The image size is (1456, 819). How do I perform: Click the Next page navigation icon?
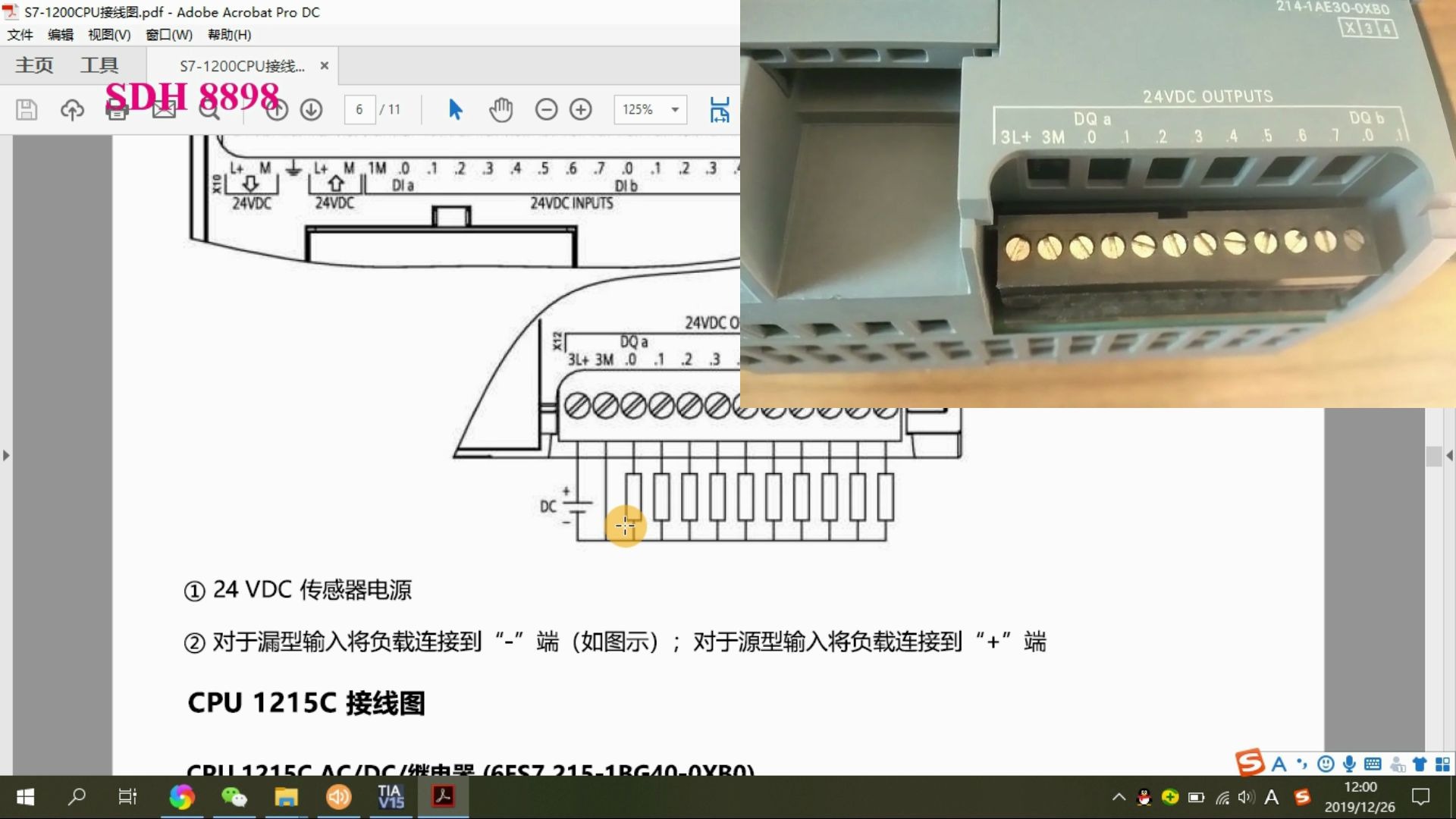(311, 109)
